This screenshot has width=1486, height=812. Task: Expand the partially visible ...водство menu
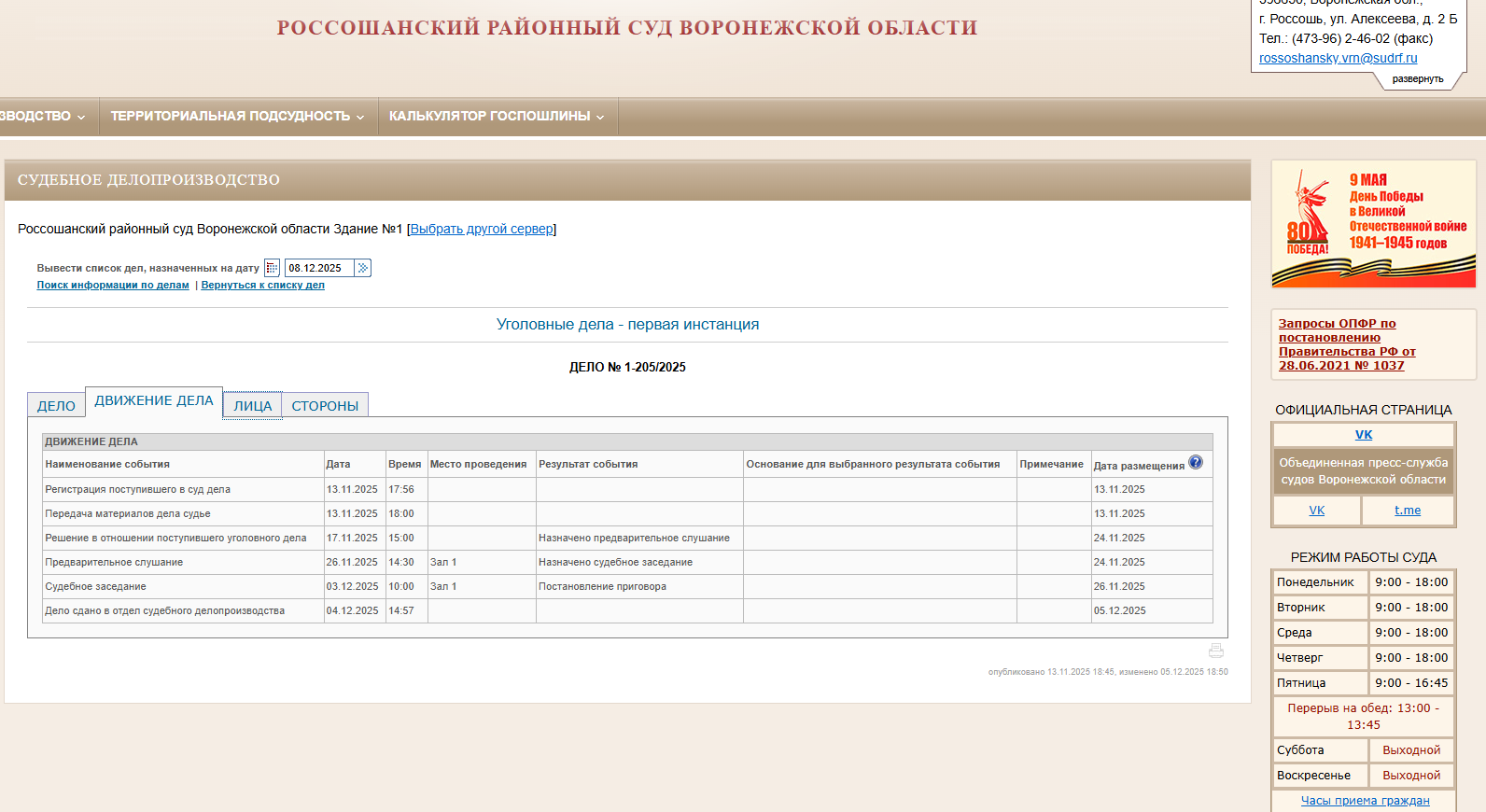coord(42,117)
